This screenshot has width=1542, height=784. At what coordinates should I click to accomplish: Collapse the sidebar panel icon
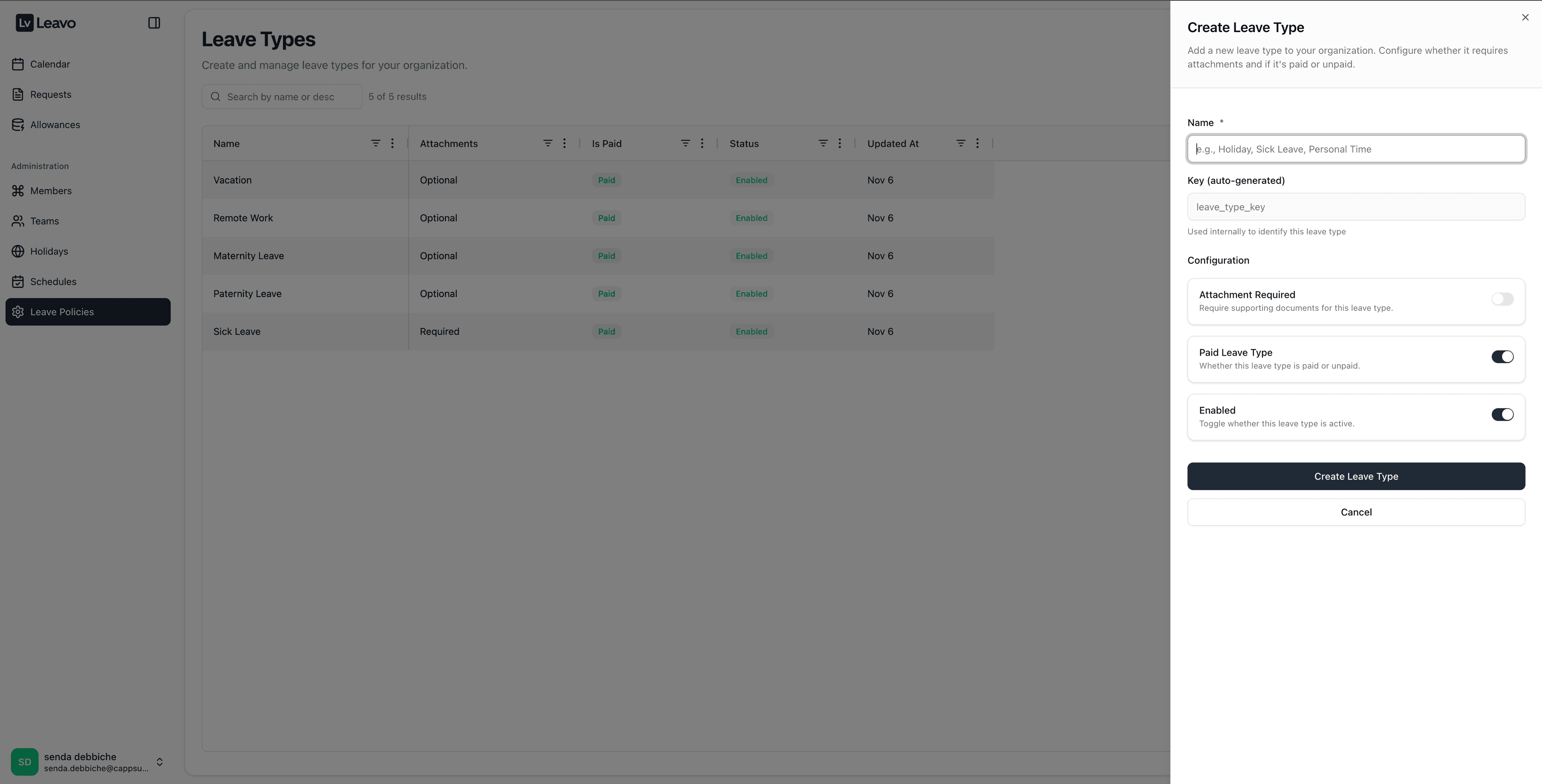click(x=154, y=23)
